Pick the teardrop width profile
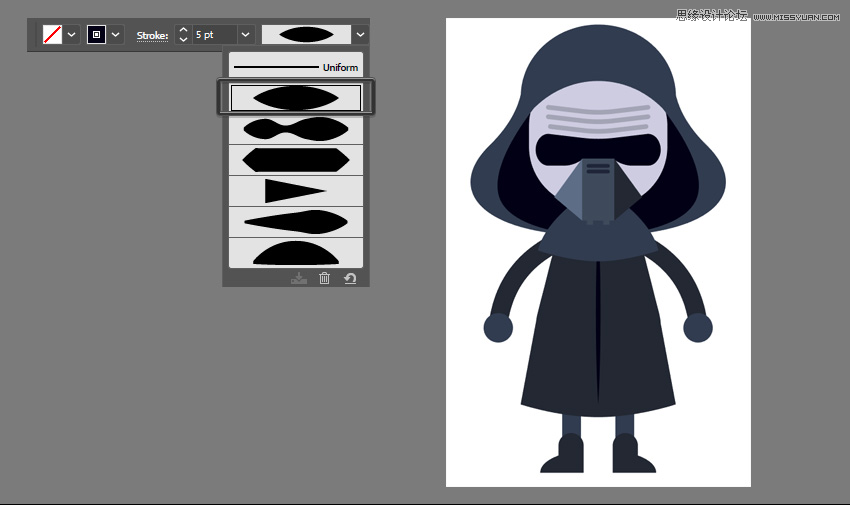Image resolution: width=850 pixels, height=505 pixels. click(296, 222)
